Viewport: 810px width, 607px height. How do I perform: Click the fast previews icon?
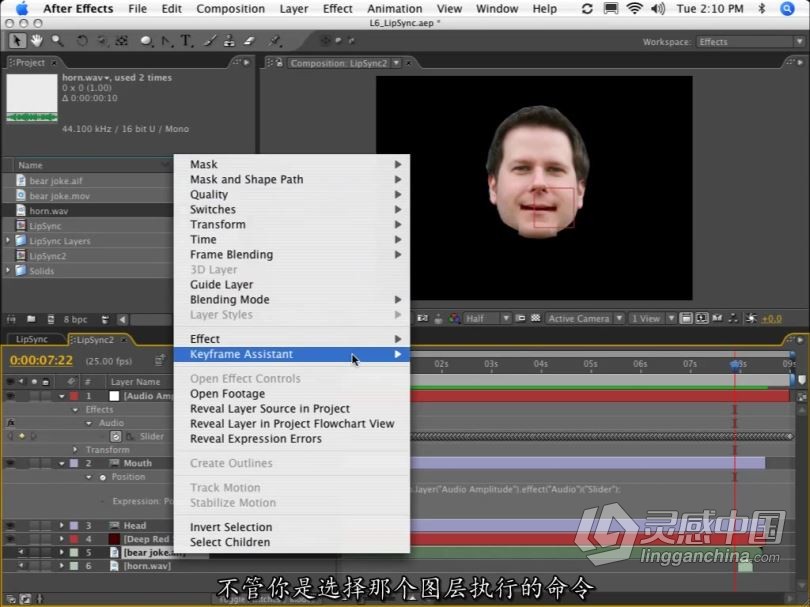[702, 319]
